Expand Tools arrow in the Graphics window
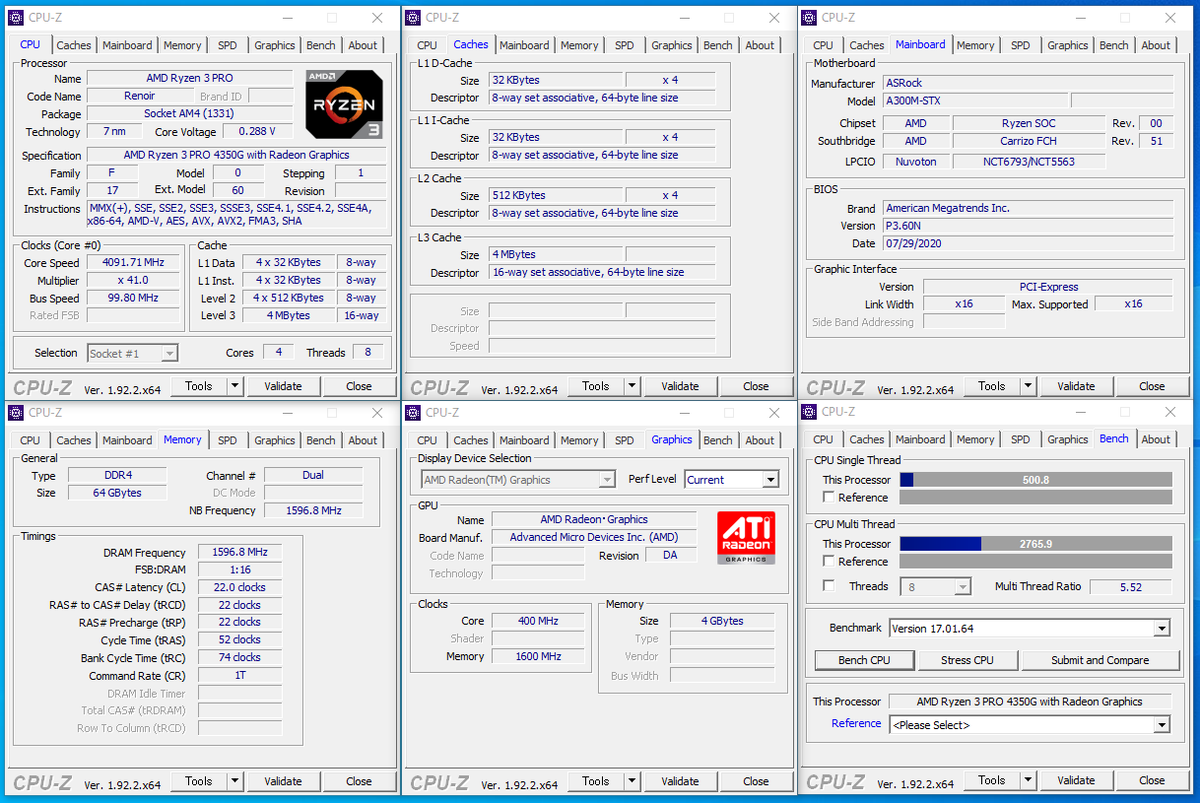 click(632, 781)
